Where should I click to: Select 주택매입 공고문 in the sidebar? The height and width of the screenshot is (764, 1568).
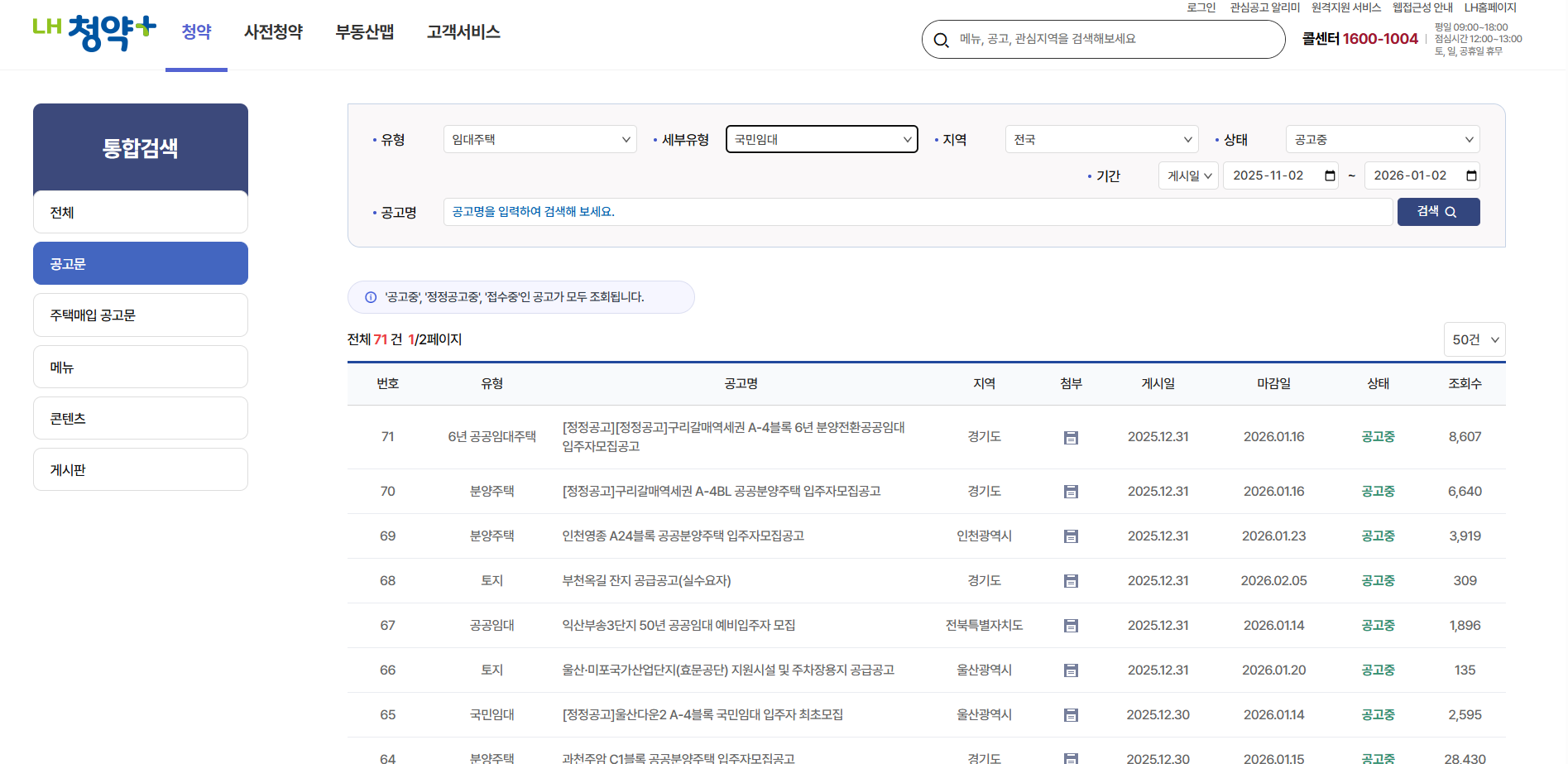click(x=140, y=315)
